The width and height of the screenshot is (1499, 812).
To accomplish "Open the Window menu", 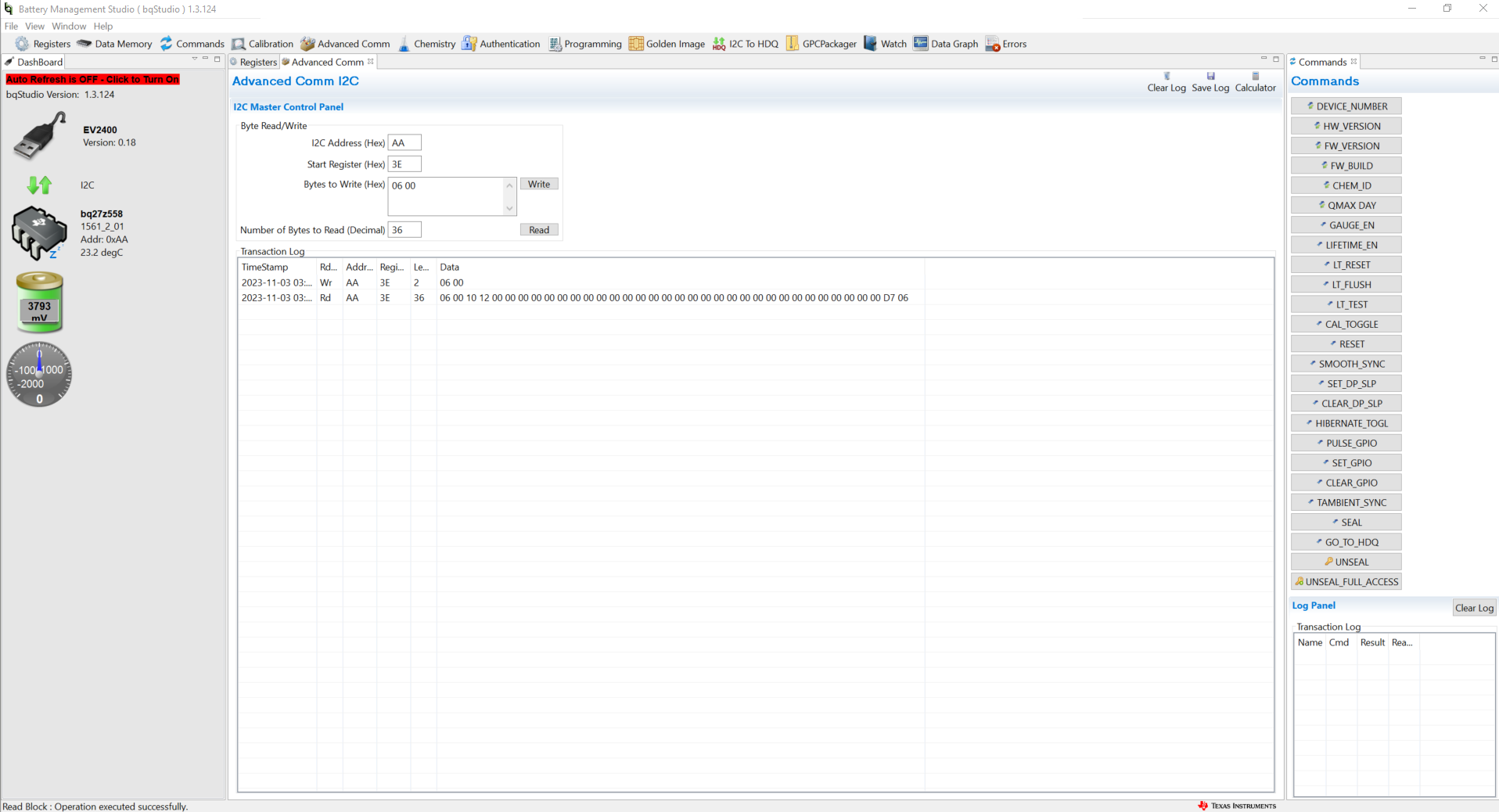I will [69, 26].
